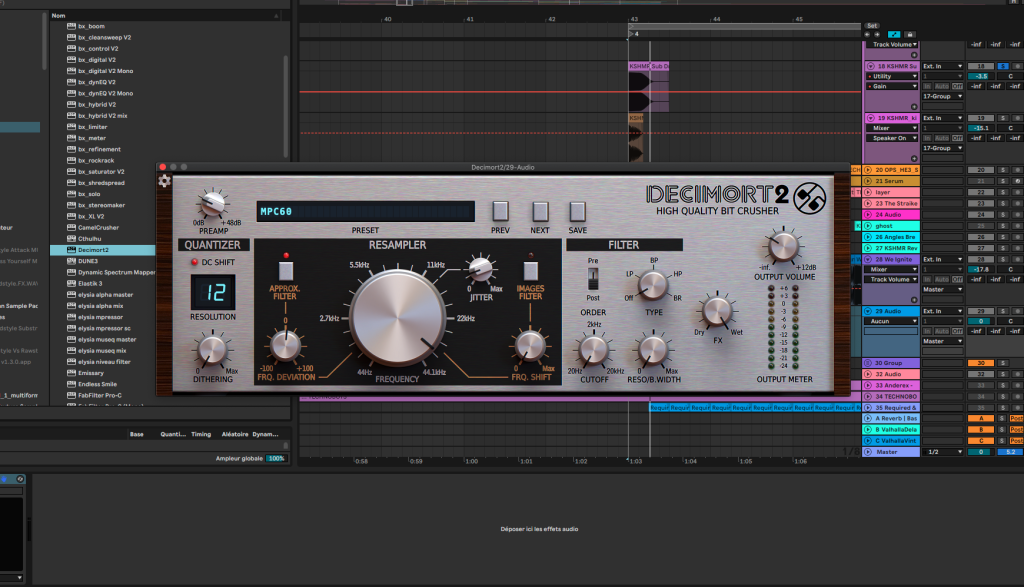
Task: Click the large FREQUENCY resampler knob
Action: (396, 318)
